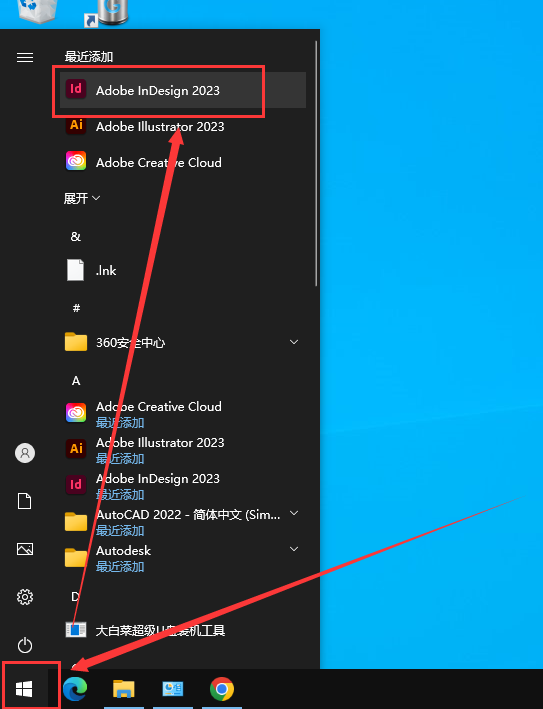
Task: Expand the 展开 recently added list
Action: tap(82, 198)
